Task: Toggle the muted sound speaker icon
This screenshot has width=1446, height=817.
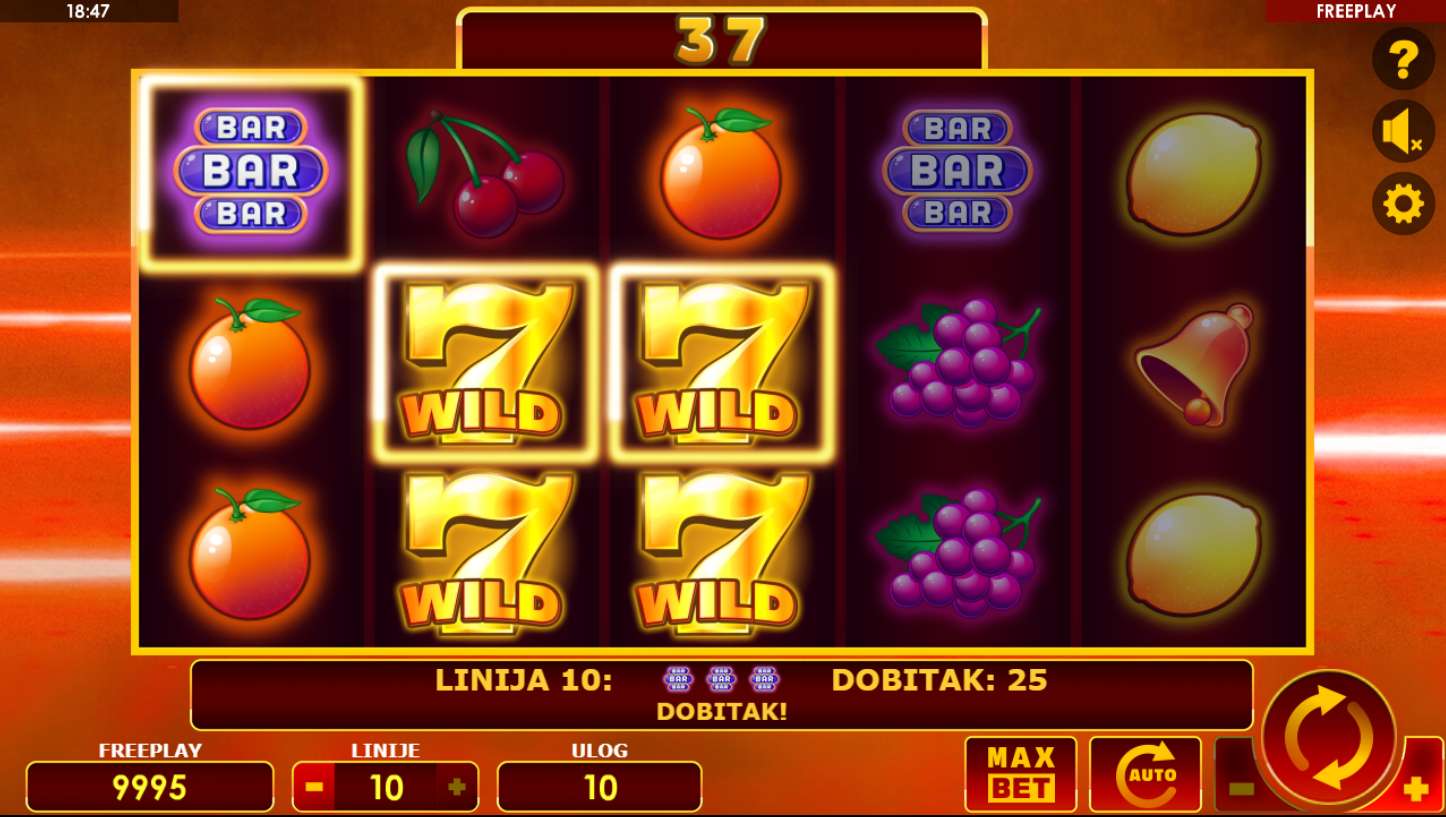Action: (x=1403, y=132)
